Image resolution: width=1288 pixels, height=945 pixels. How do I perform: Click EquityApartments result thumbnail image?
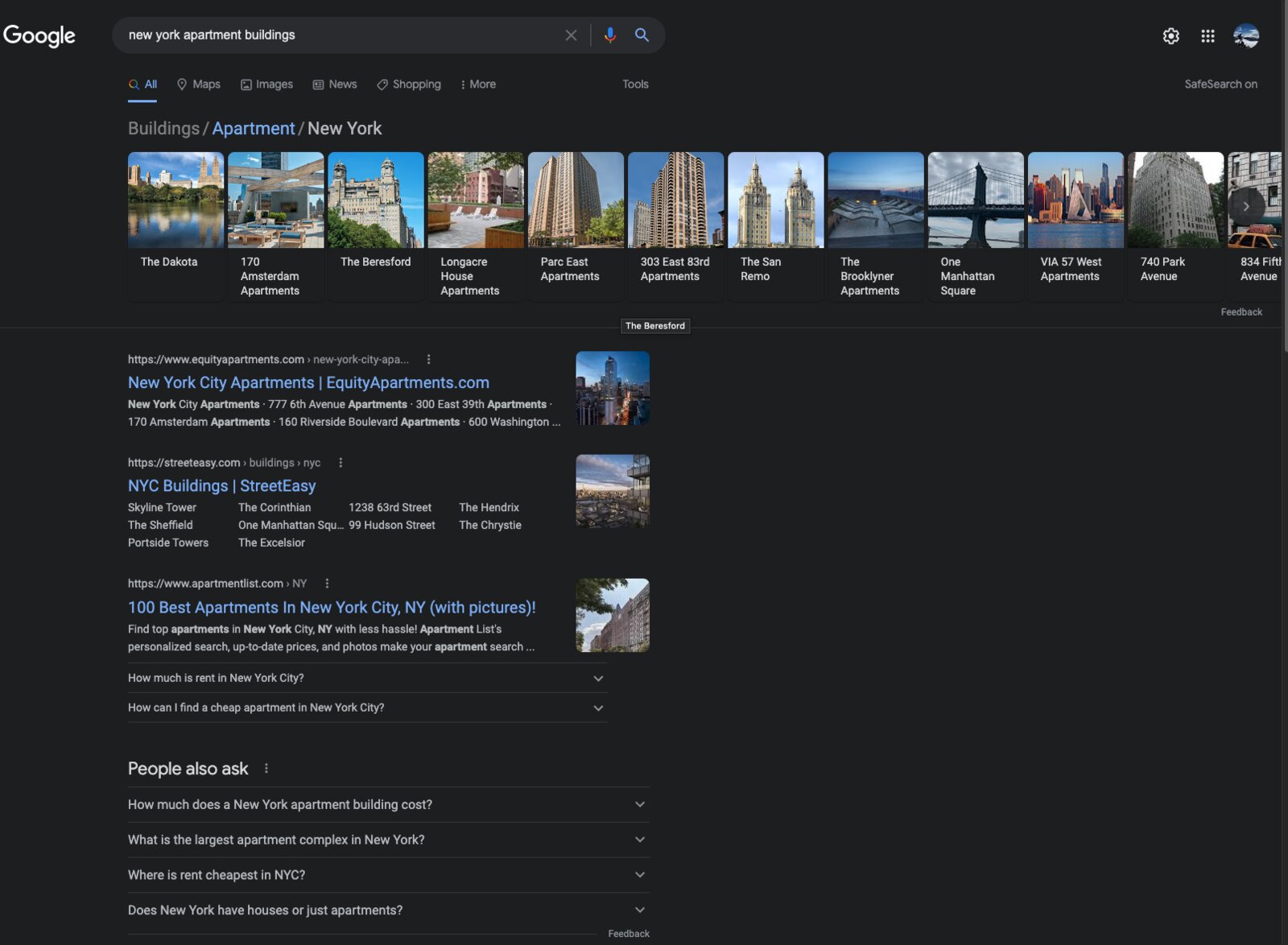pyautogui.click(x=613, y=388)
